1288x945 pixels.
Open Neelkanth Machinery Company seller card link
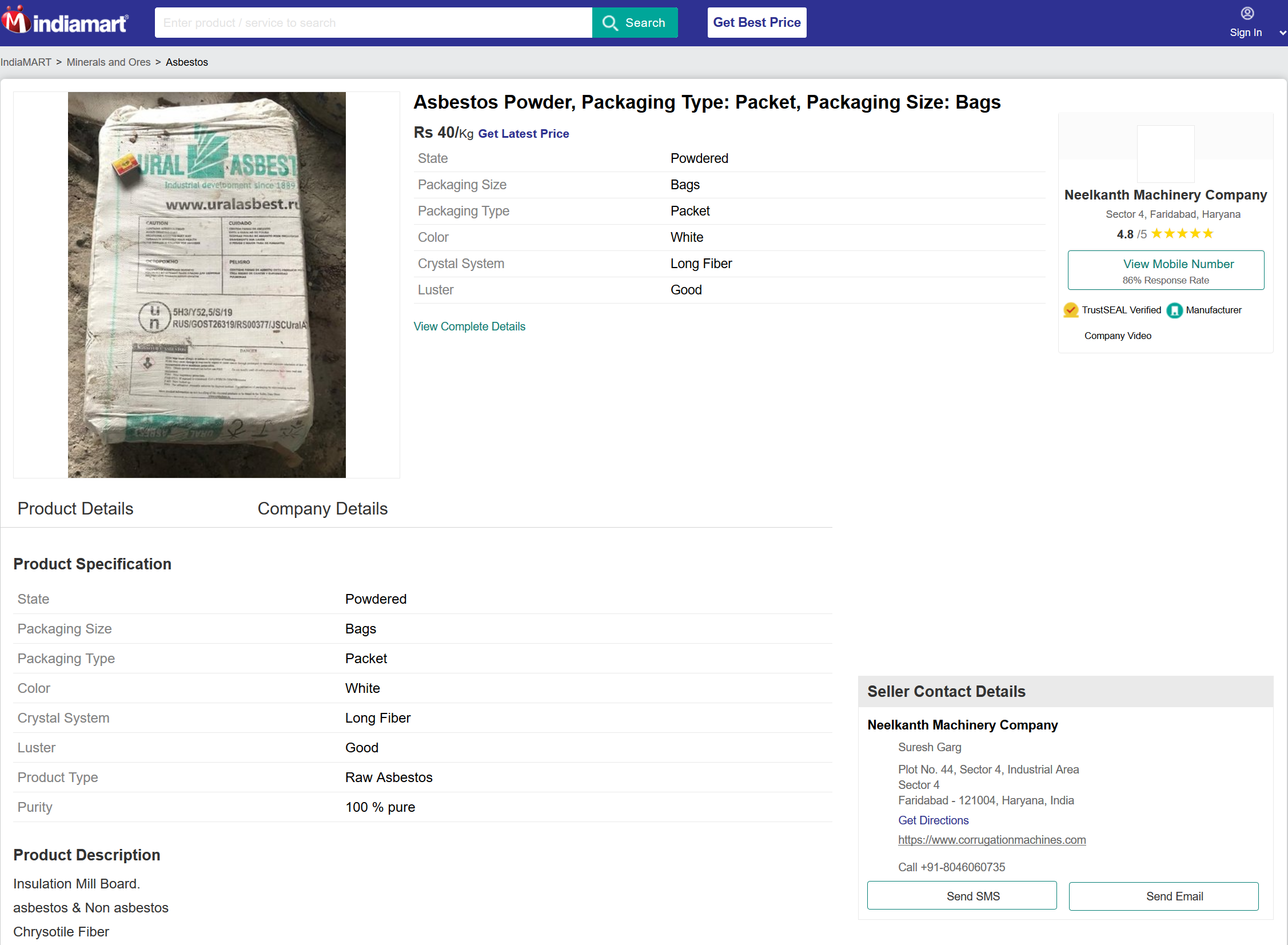pos(1166,195)
